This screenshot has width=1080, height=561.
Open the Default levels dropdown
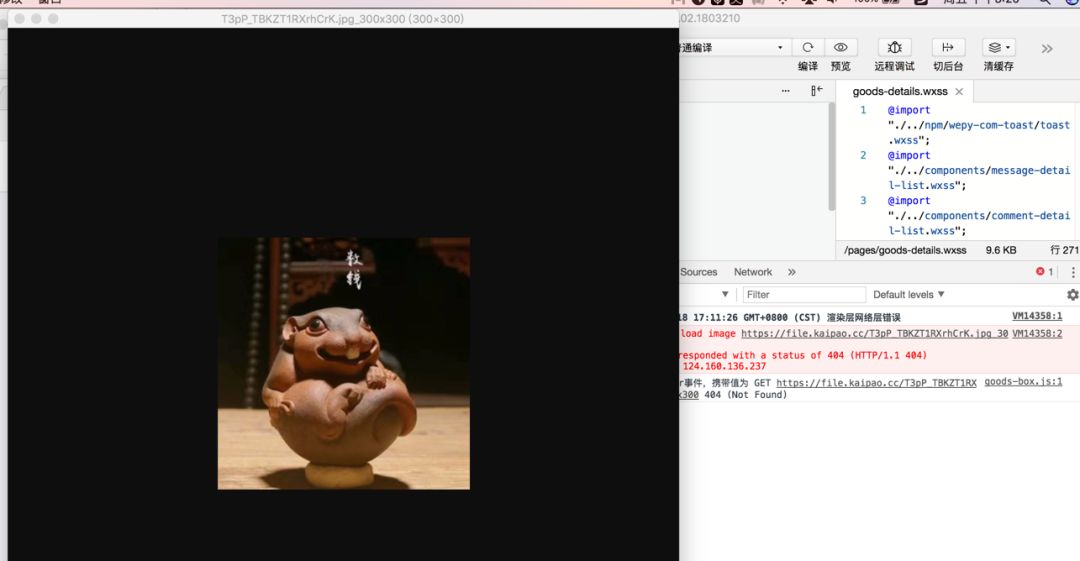point(908,294)
